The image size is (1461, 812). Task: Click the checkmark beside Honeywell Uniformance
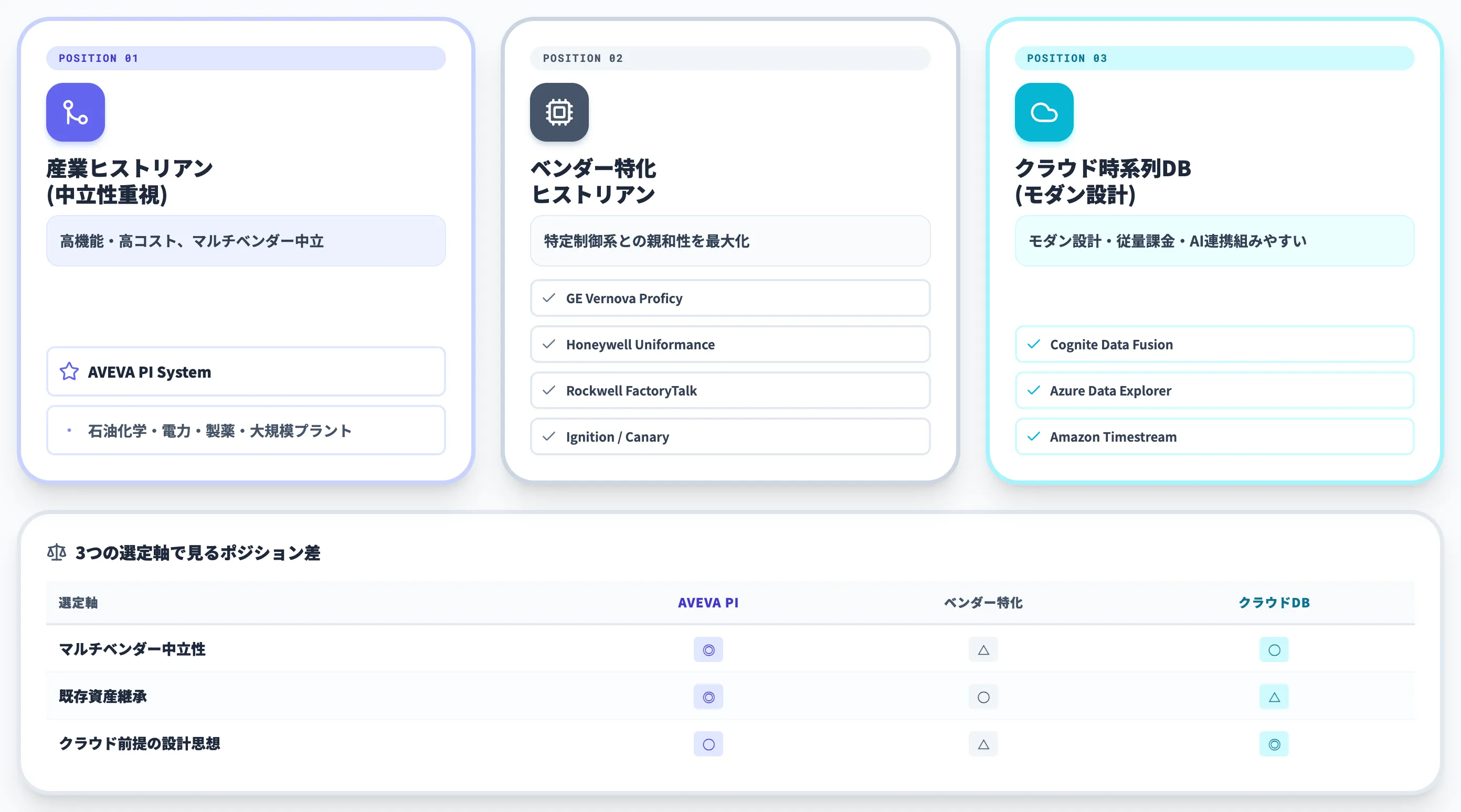548,344
